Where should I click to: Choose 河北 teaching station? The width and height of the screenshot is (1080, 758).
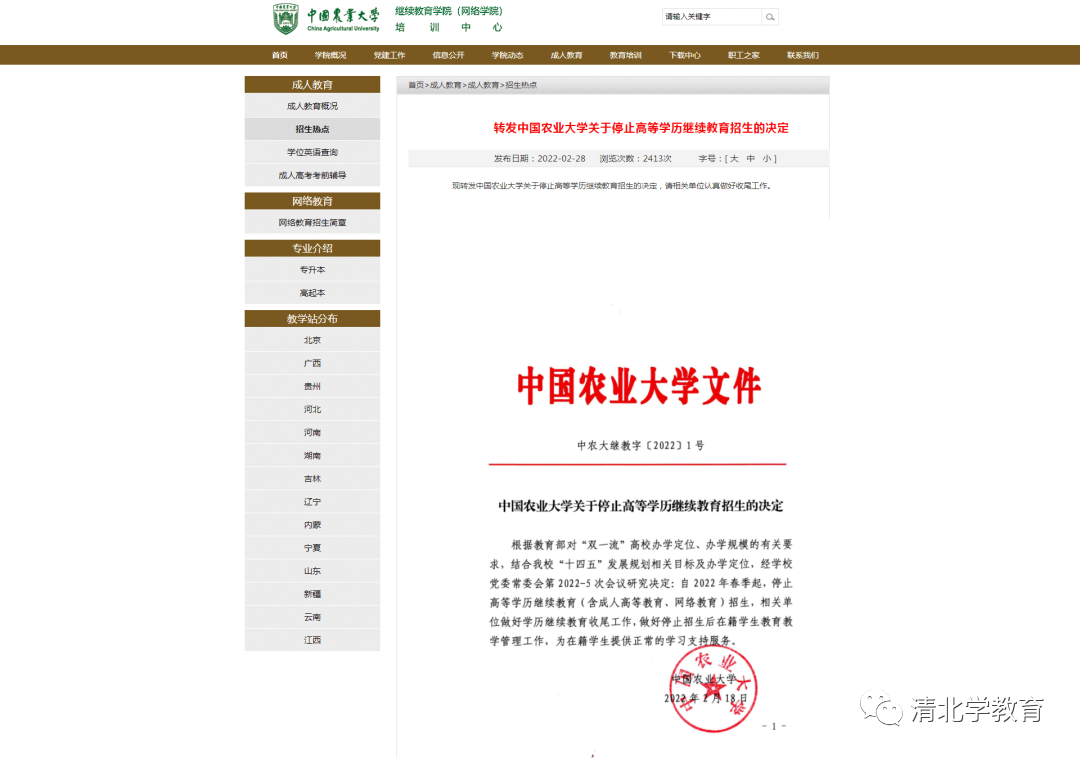pyautogui.click(x=312, y=409)
